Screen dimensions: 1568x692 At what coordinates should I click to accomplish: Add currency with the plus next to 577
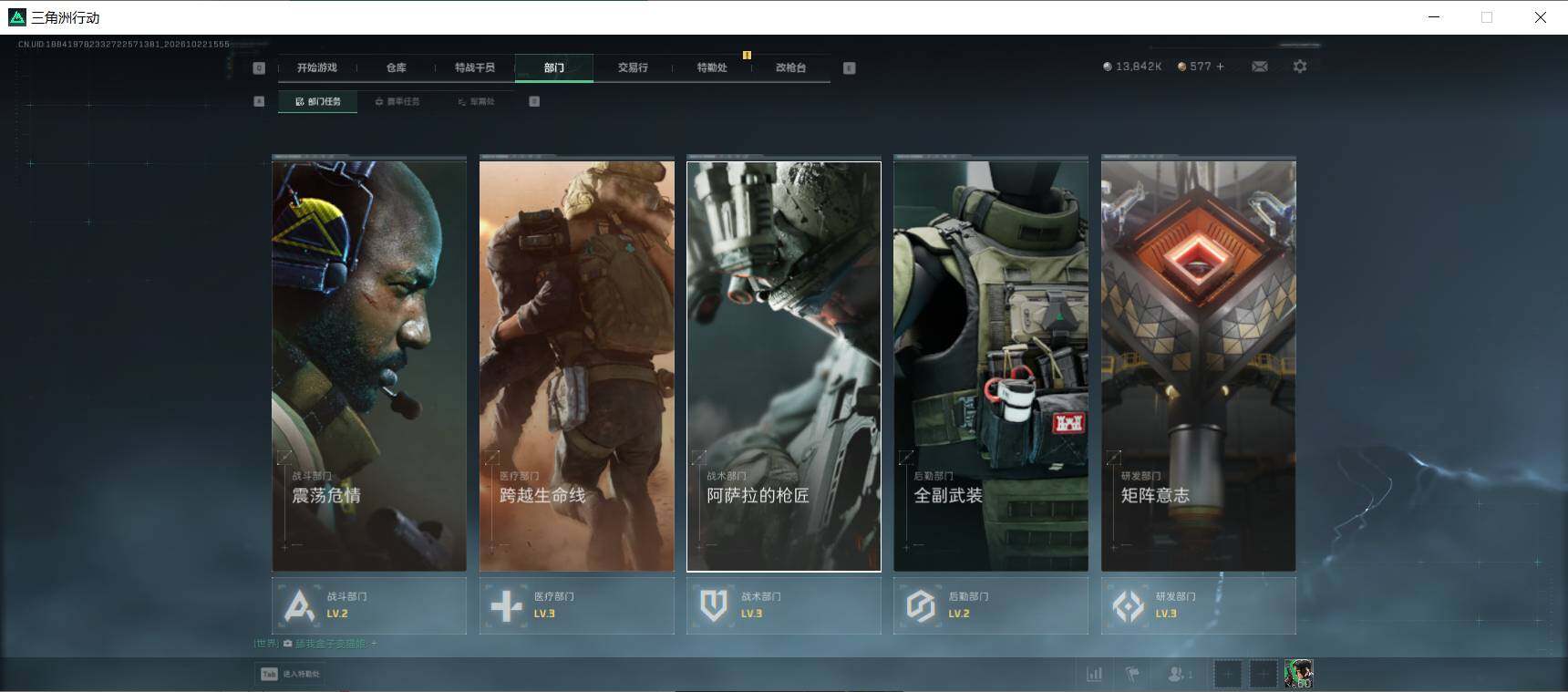(x=1221, y=67)
